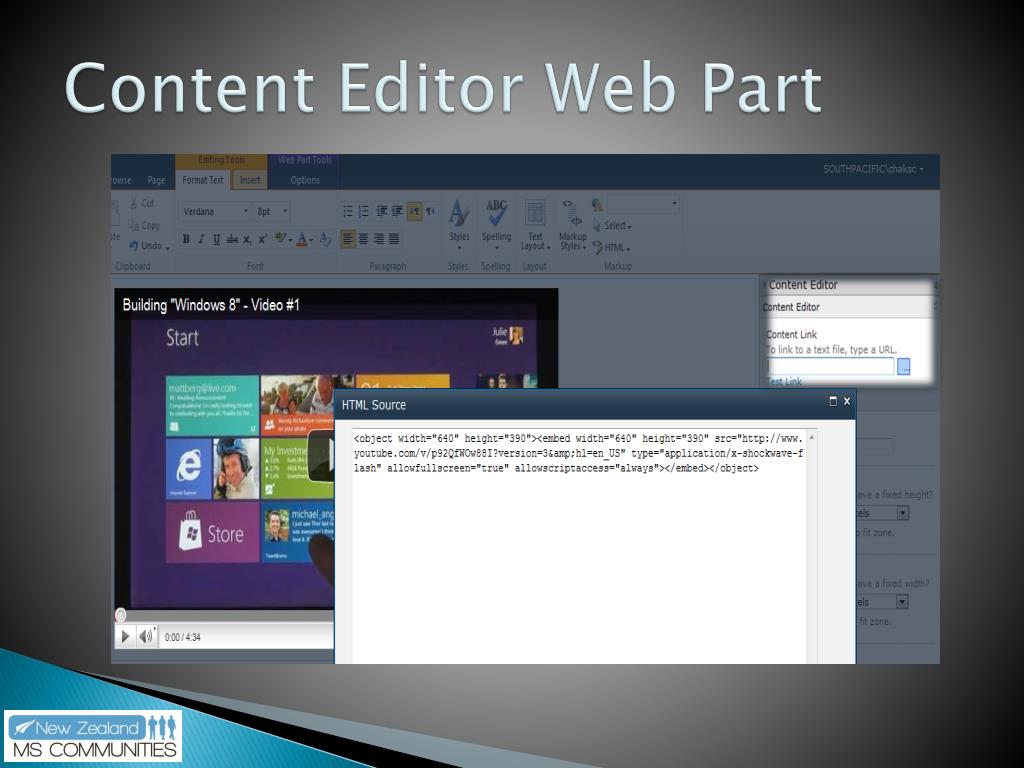Open the 8pt font size dropdown
Viewport: 1024px width, 768px height.
click(272, 212)
